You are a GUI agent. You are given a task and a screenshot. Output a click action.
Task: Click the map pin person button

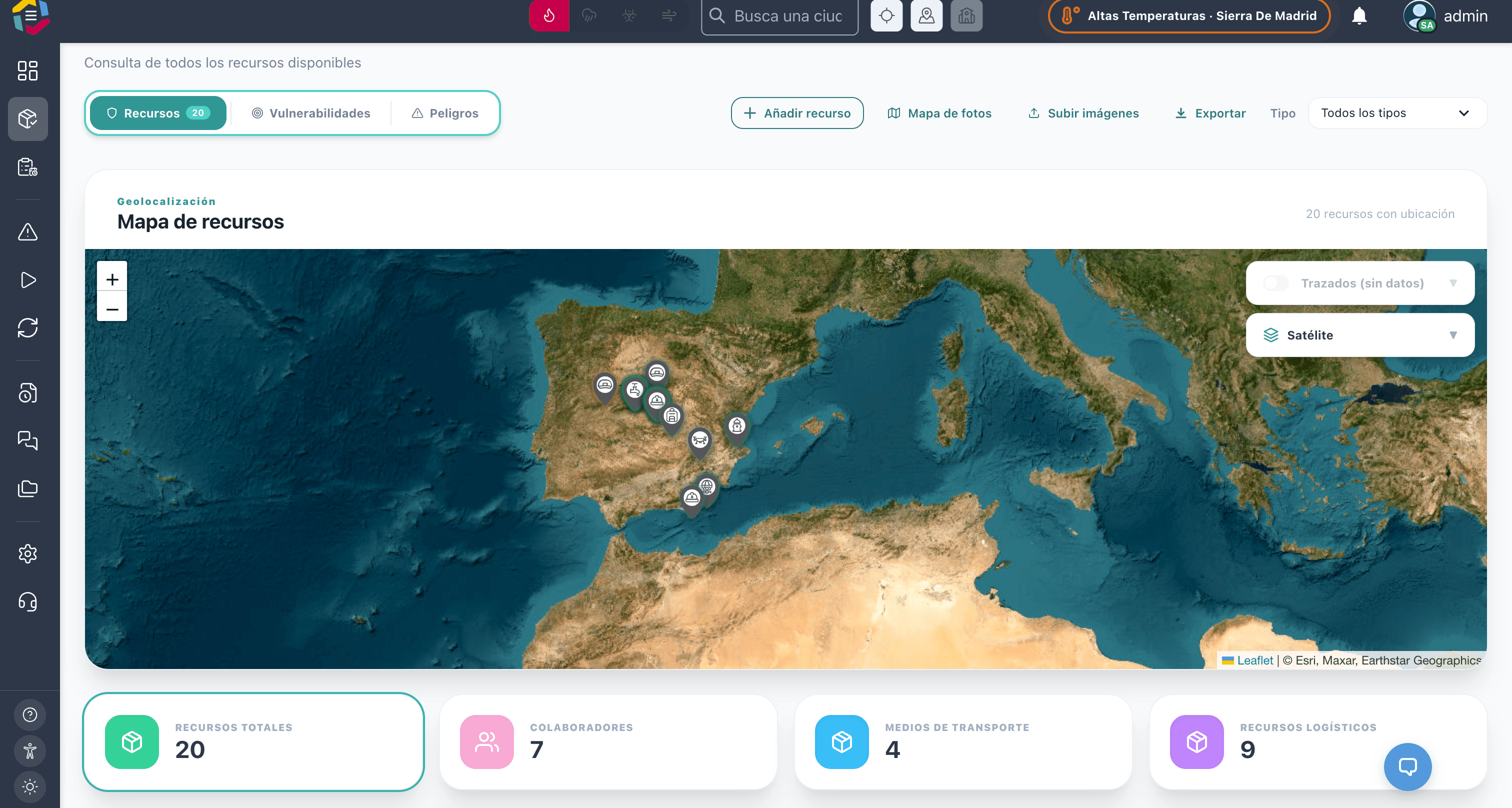[926, 16]
